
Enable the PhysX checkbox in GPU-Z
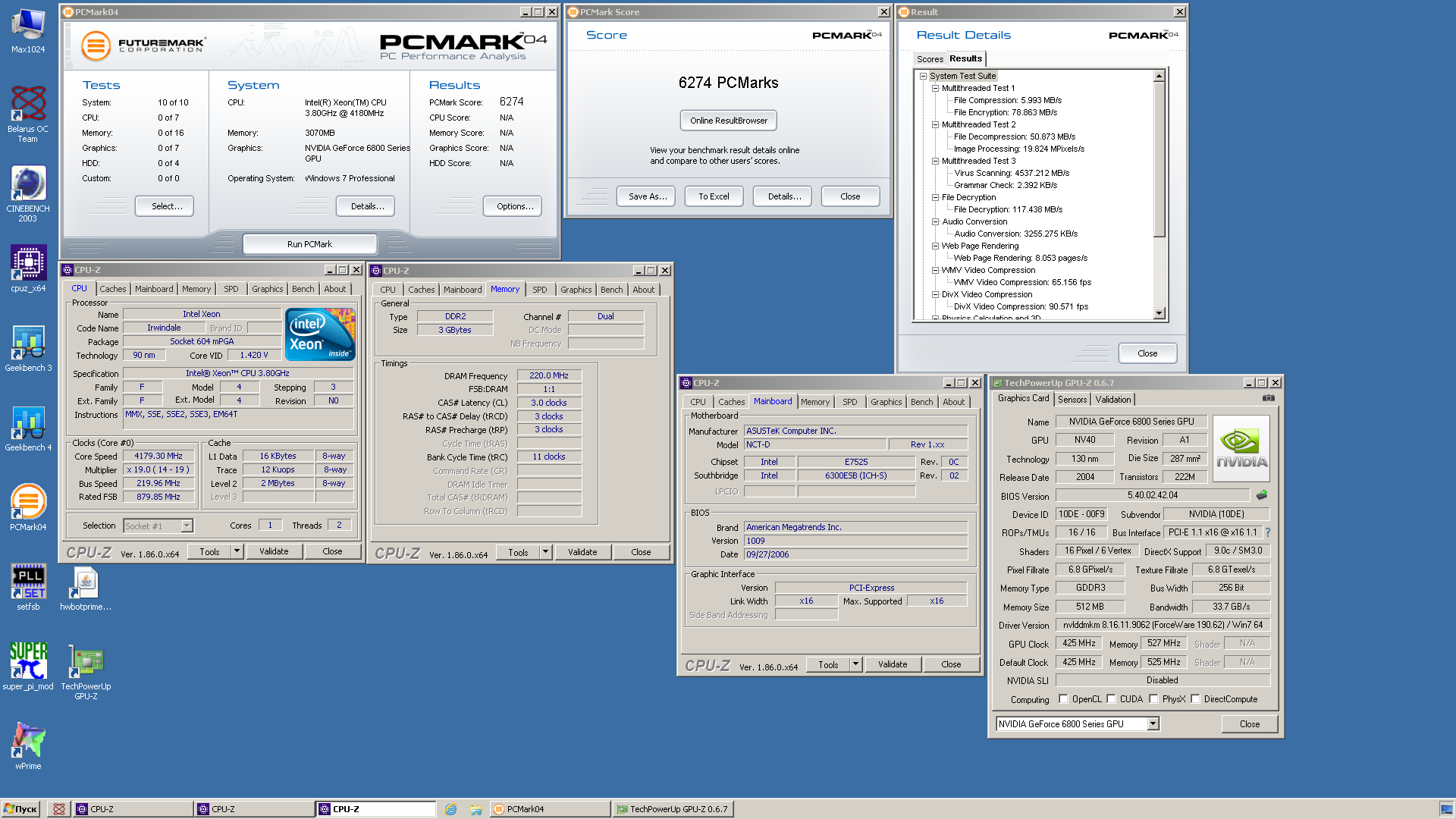1153,699
